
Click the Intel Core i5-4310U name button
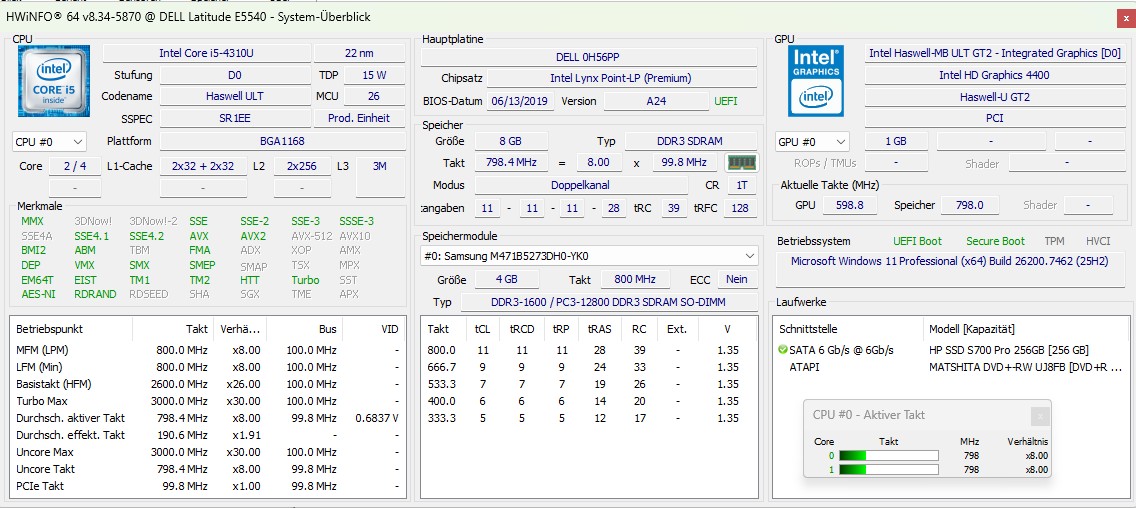(205, 53)
